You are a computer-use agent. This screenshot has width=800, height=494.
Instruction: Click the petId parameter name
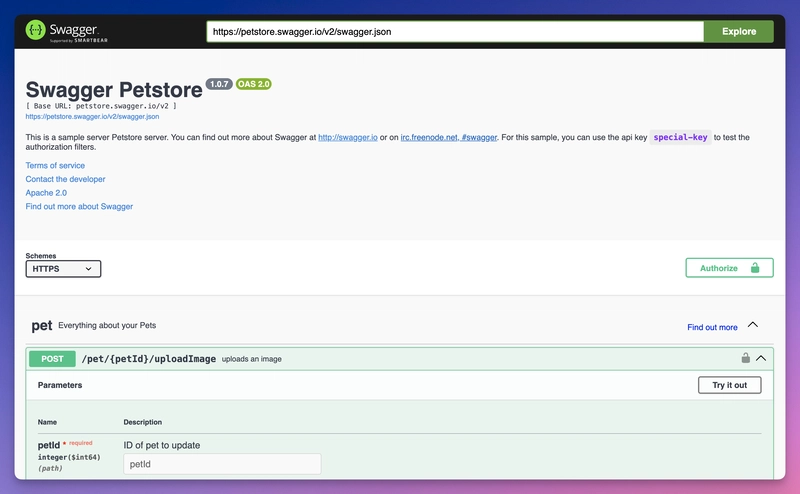[x=49, y=445]
